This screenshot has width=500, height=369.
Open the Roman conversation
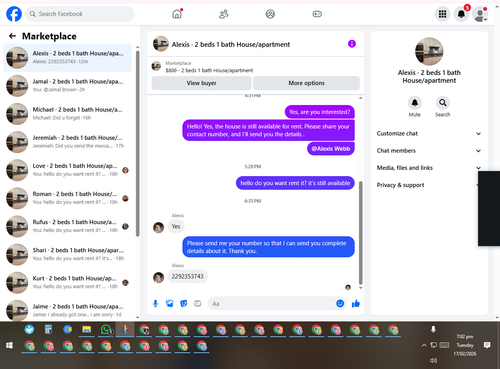point(67,198)
